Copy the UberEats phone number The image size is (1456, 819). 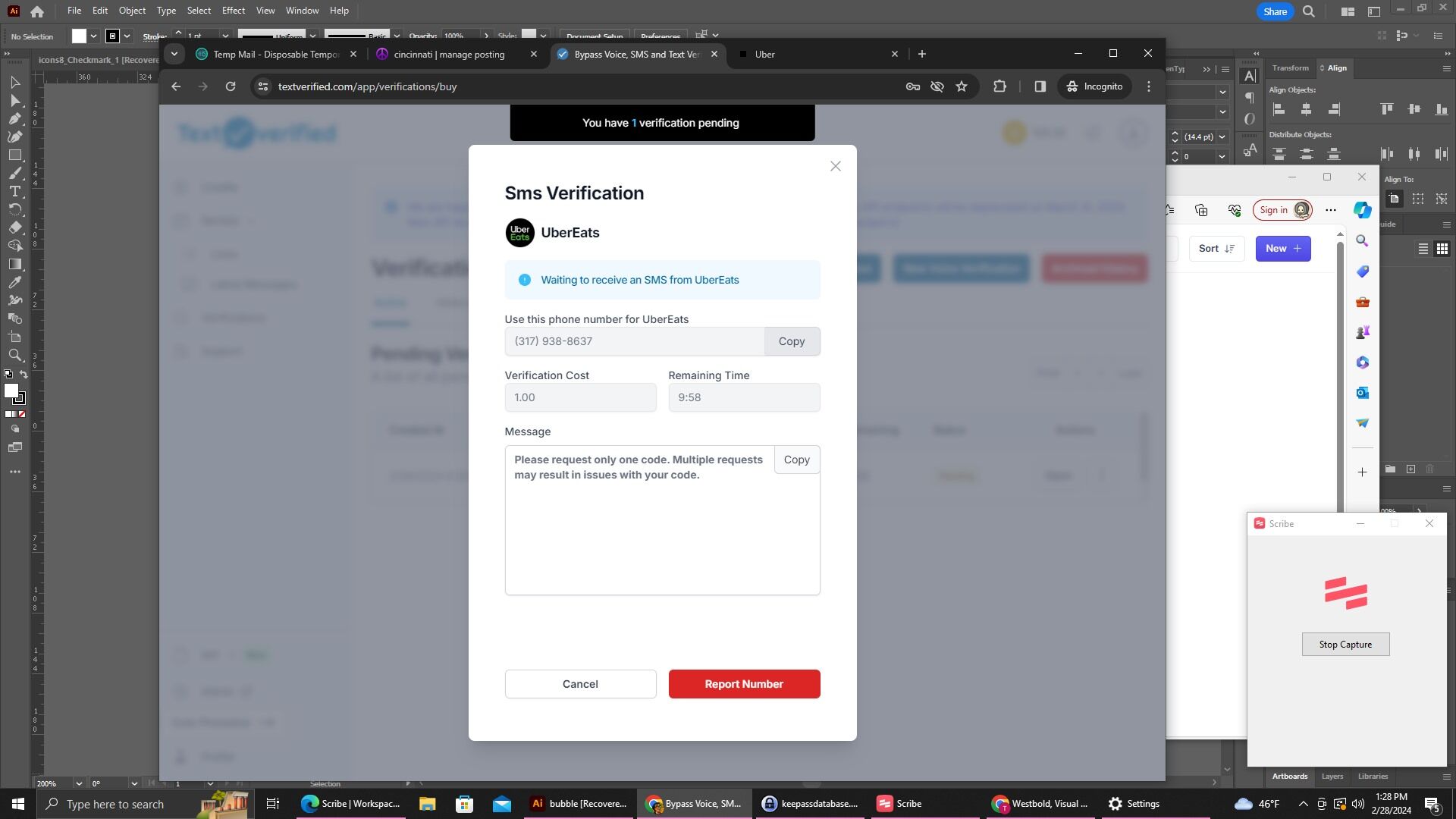pos(792,341)
